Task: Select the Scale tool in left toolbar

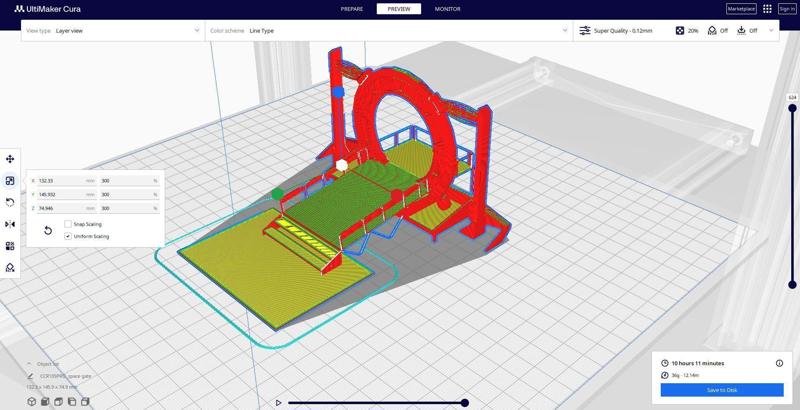Action: tap(10, 181)
